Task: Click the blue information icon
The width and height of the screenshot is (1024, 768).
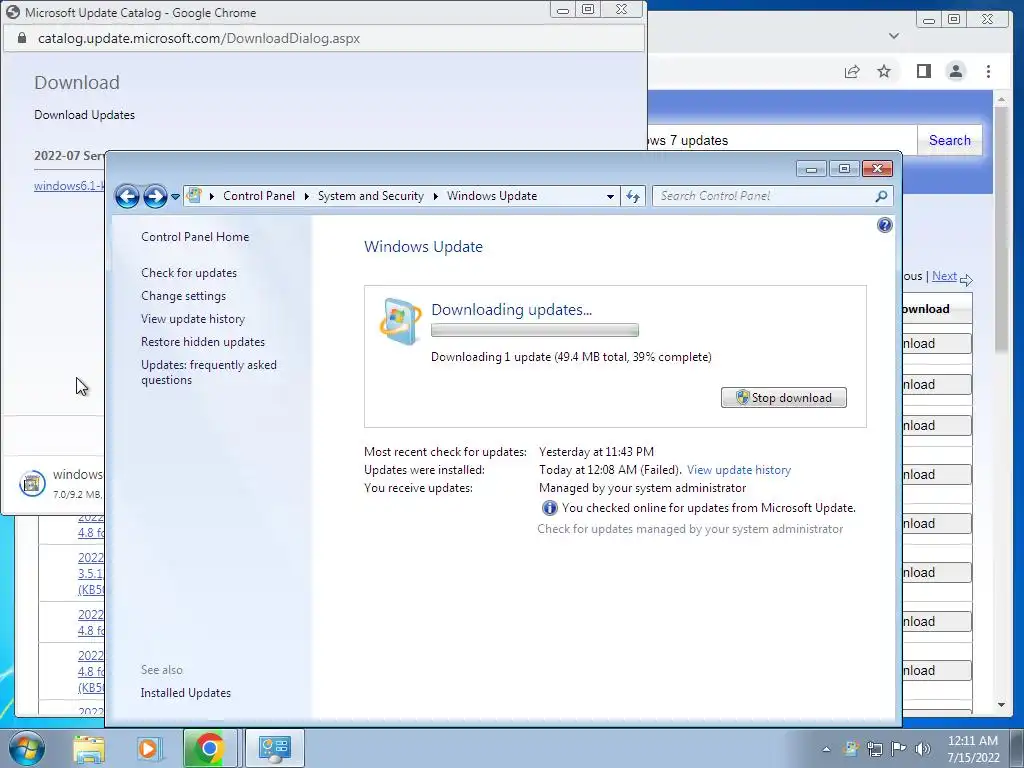Action: (549, 508)
